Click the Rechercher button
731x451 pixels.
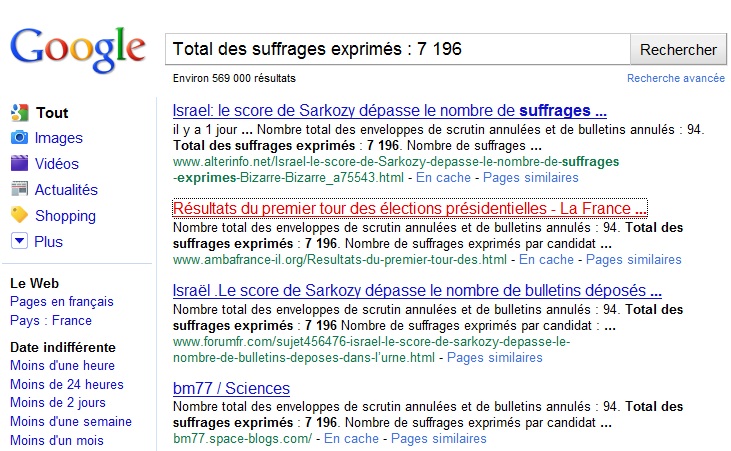tap(678, 49)
